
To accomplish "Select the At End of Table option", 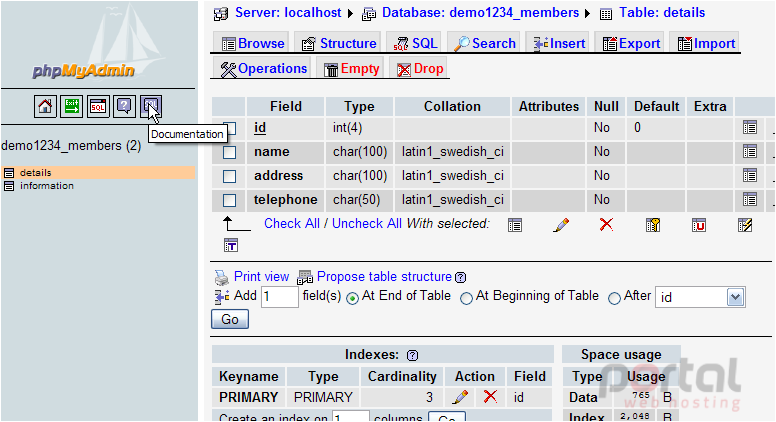I will coord(352,298).
